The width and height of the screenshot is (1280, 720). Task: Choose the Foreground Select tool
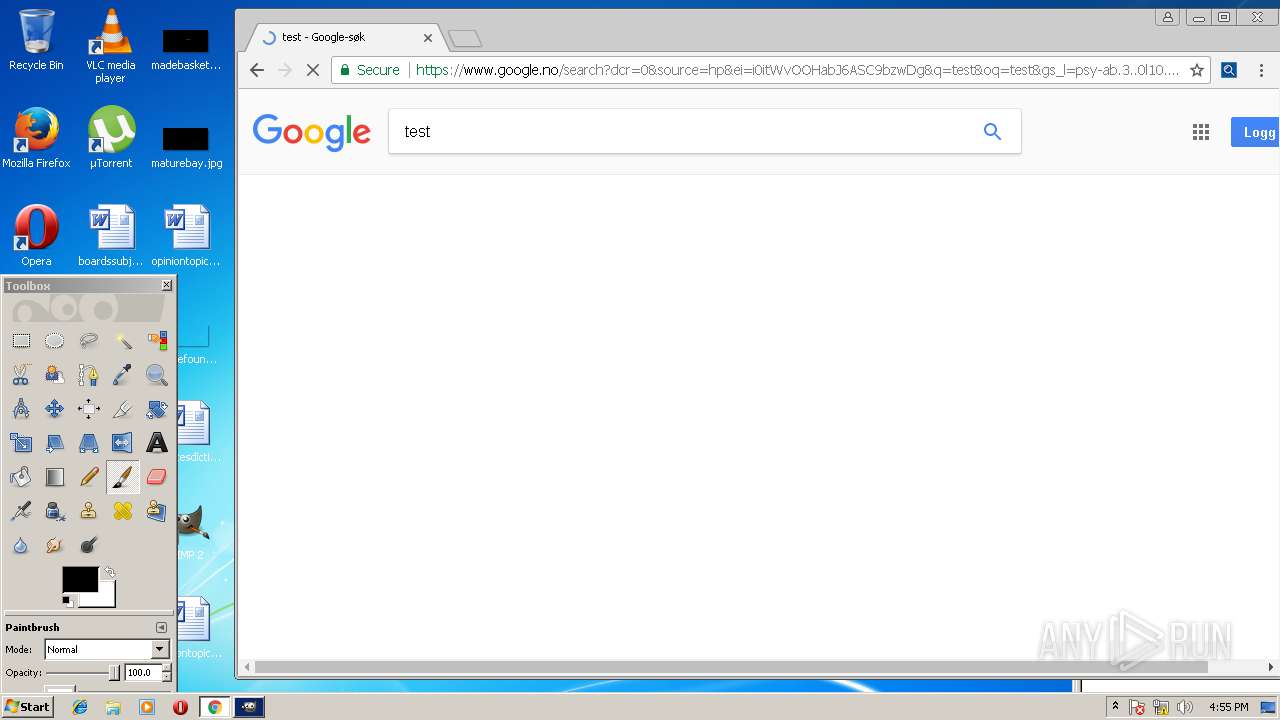tap(55, 375)
